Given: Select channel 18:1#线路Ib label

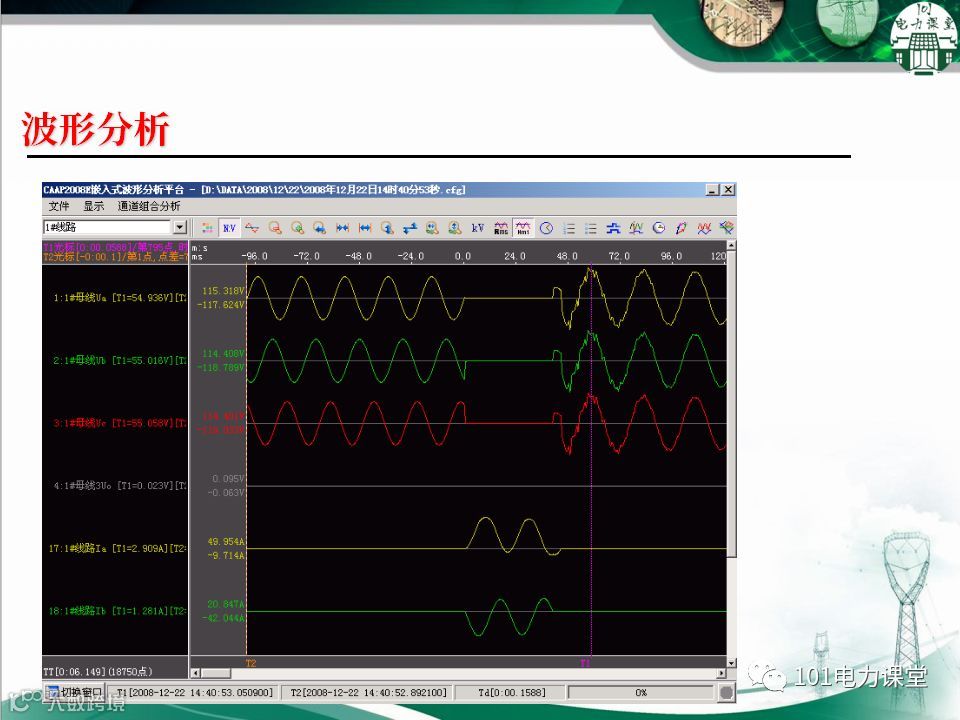Looking at the screenshot, I should pos(118,611).
